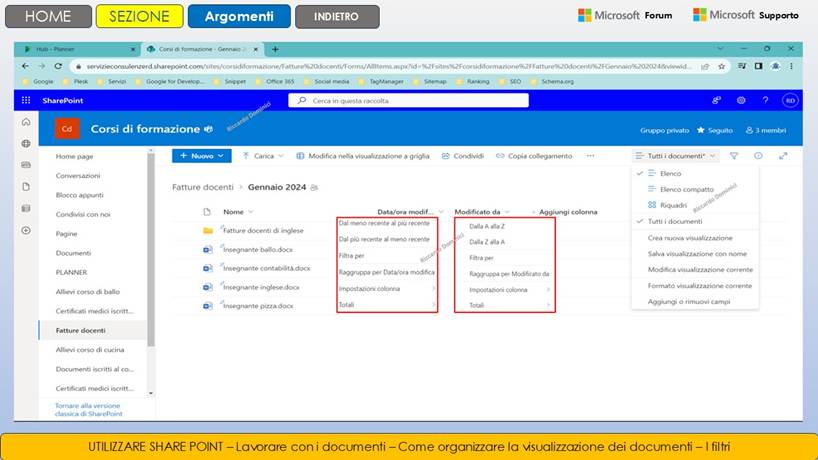Open the browser three-dot menu

pyautogui.click(x=791, y=66)
